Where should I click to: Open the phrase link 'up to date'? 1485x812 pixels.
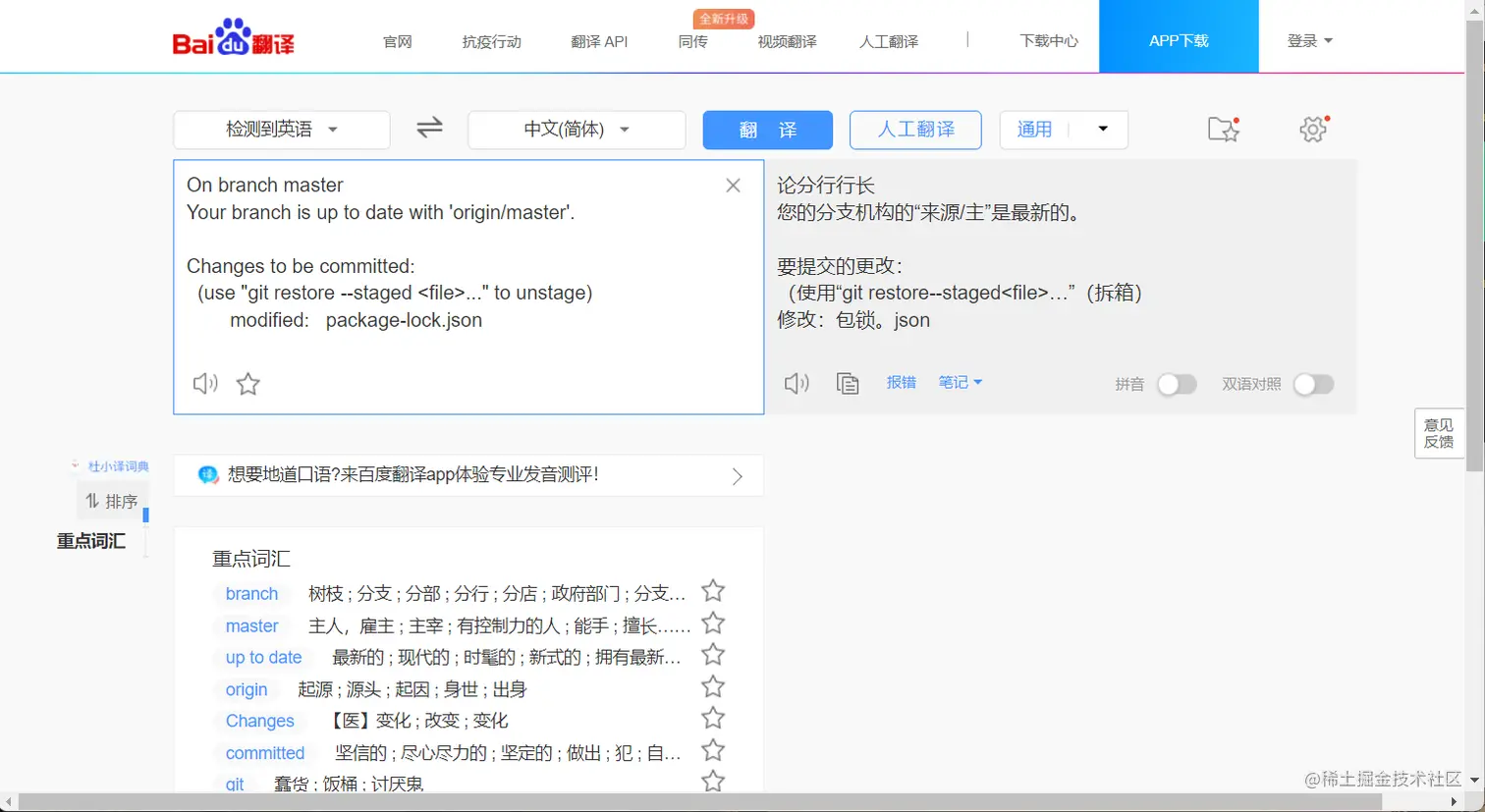click(x=263, y=658)
